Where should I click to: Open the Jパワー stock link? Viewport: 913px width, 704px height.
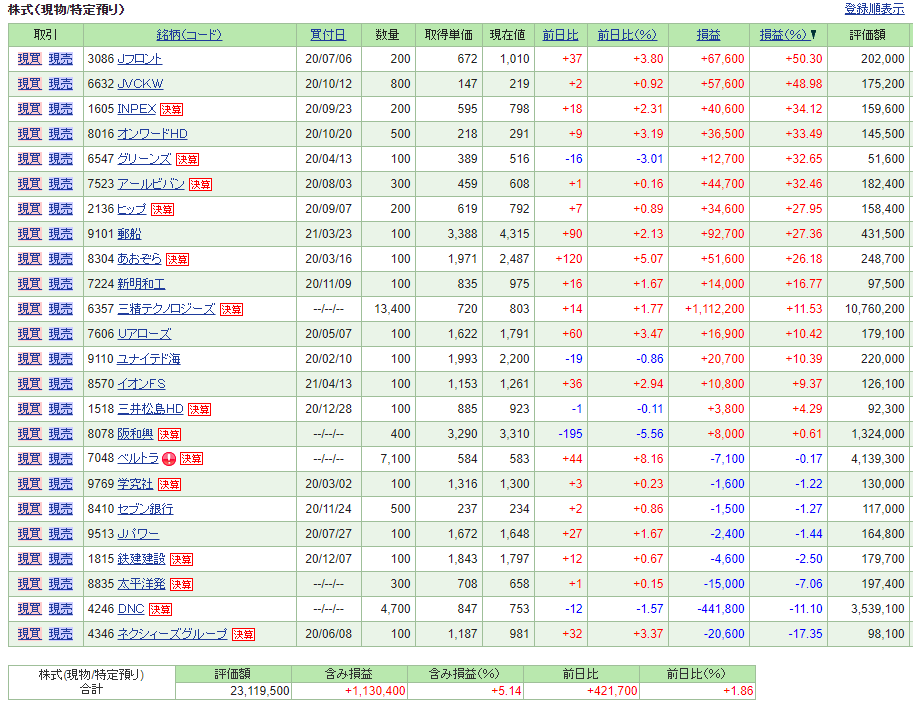139,535
